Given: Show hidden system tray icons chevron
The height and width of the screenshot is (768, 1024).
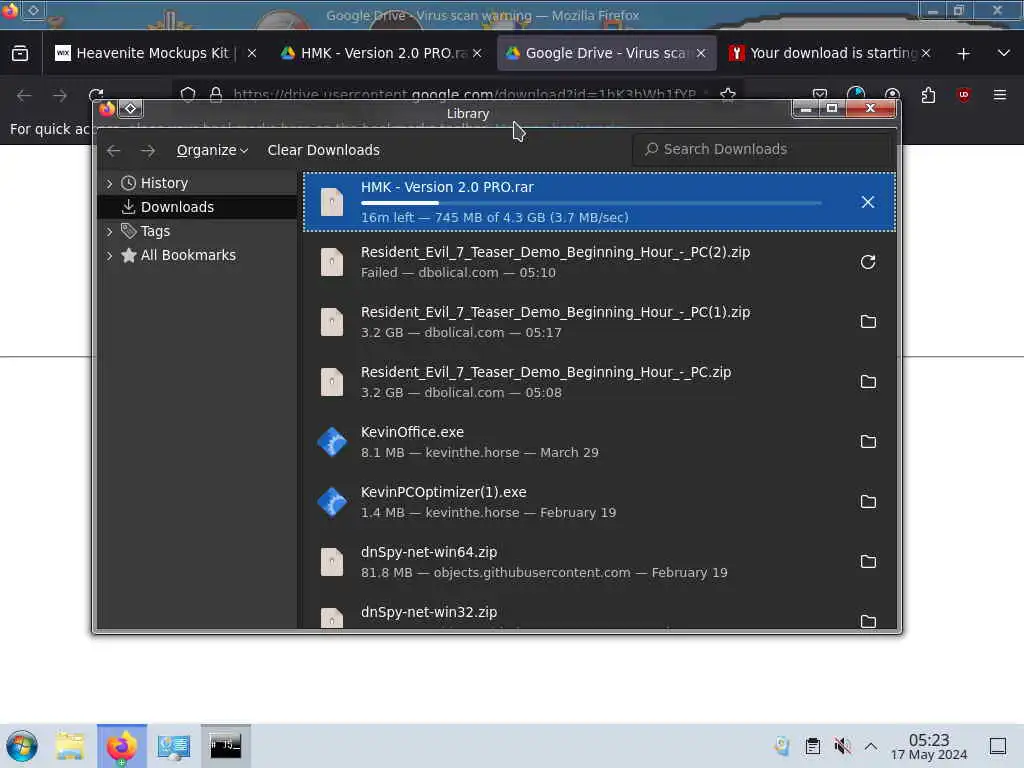Looking at the screenshot, I should (x=871, y=746).
